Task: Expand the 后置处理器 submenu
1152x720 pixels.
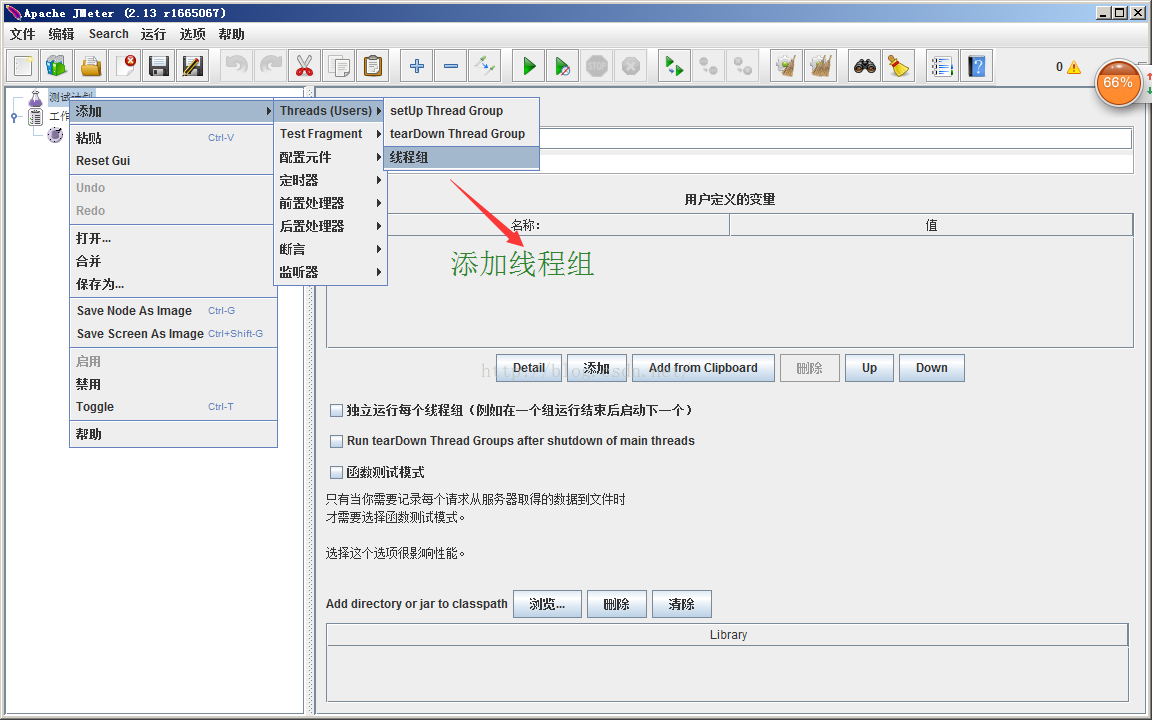Action: point(330,226)
